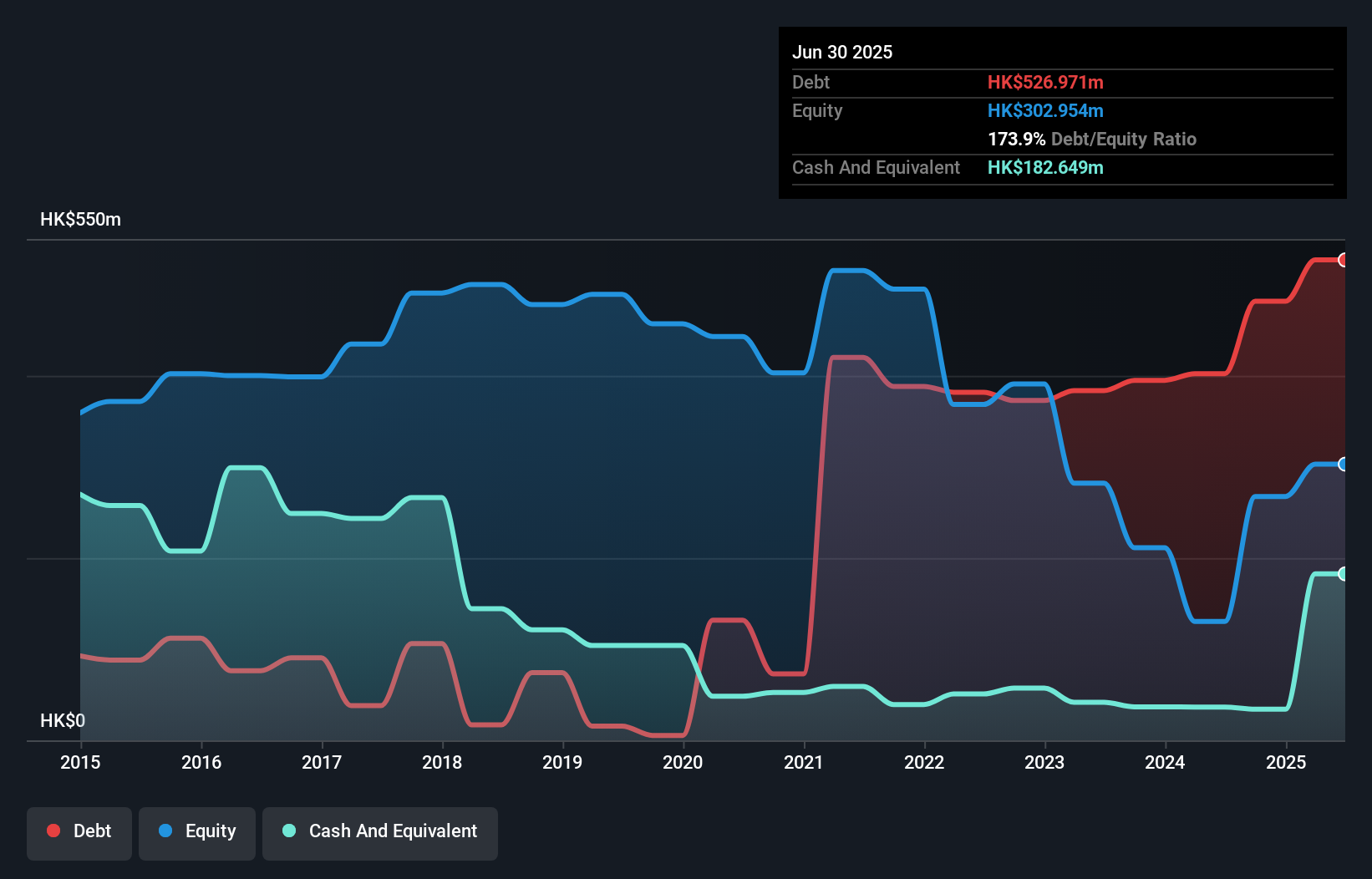Click the blue equity endpoint marker on the chart

coord(1342,465)
